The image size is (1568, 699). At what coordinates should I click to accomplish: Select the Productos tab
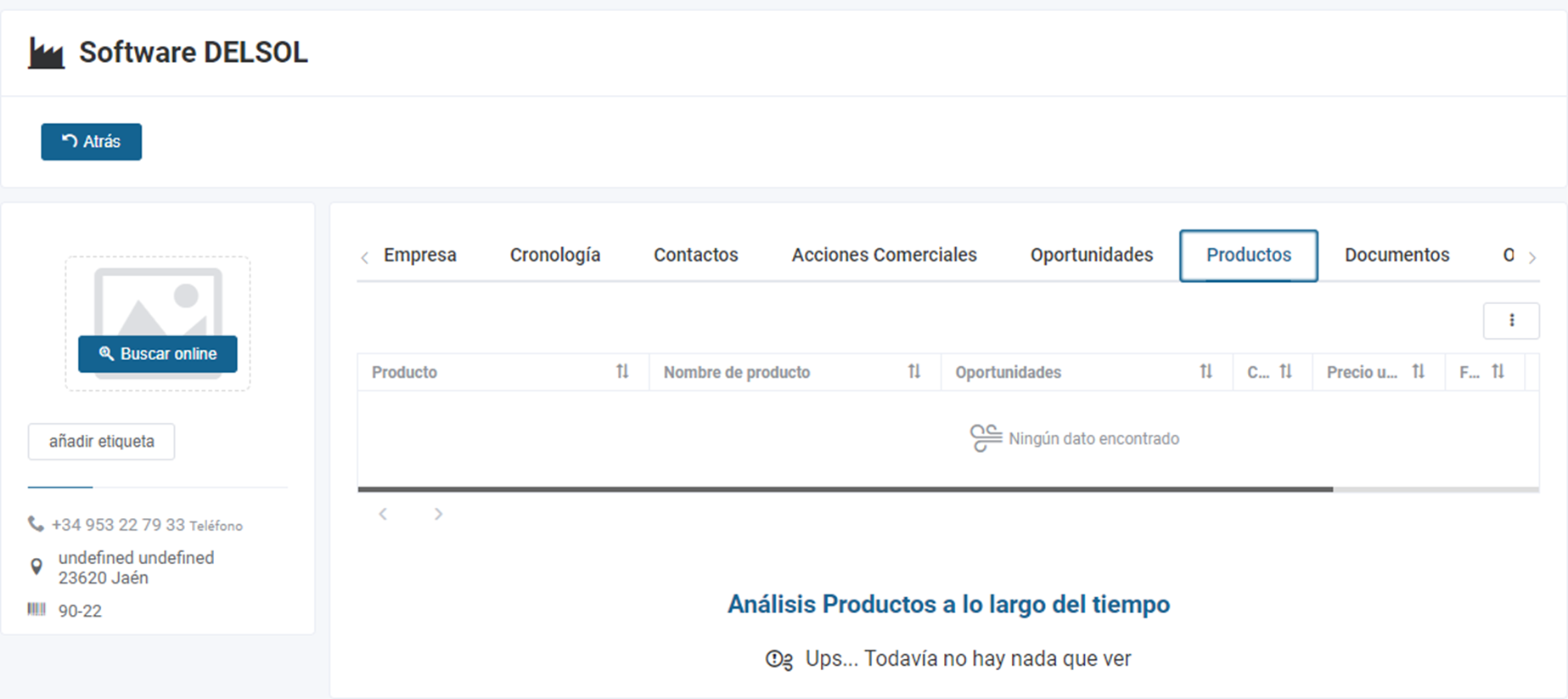coord(1249,256)
